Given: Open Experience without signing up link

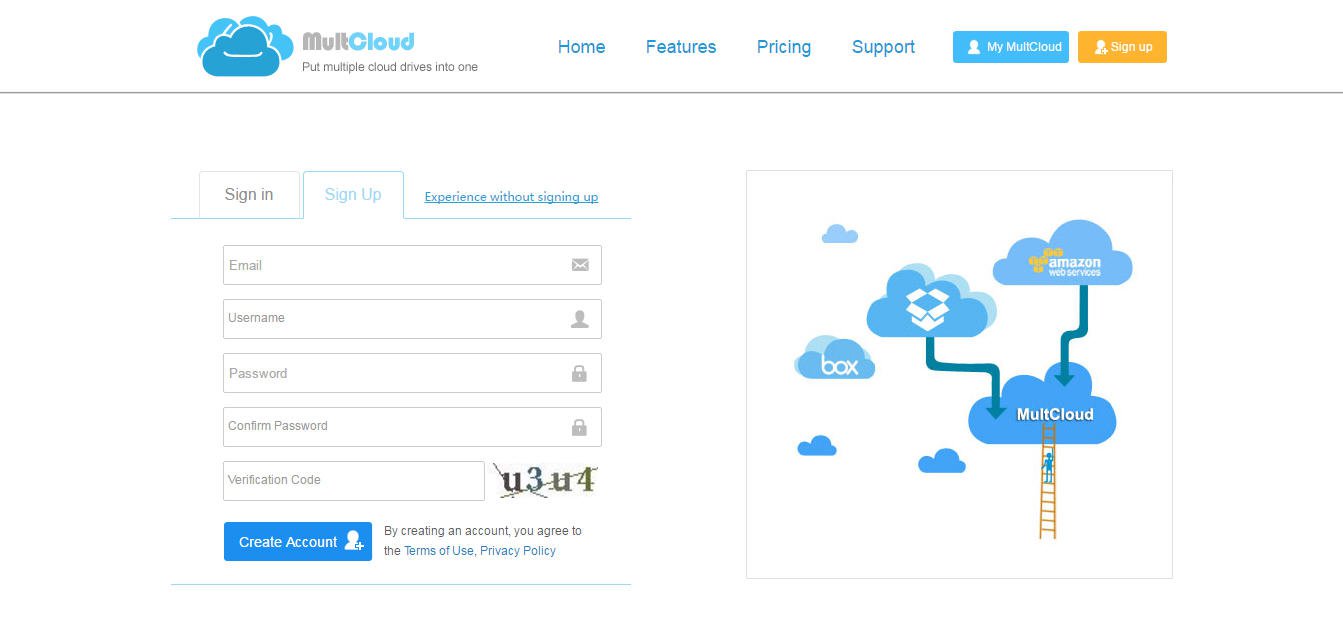Looking at the screenshot, I should pyautogui.click(x=511, y=197).
